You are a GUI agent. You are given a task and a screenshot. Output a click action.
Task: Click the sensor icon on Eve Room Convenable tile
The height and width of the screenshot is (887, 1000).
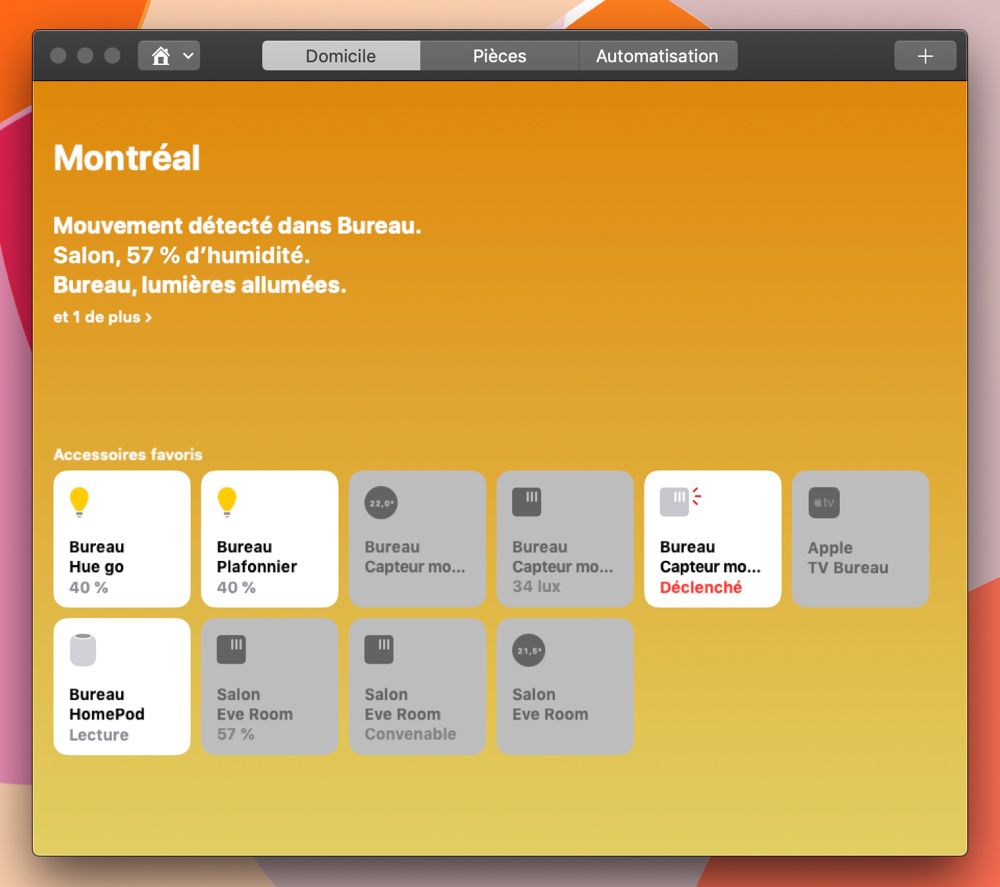[x=379, y=650]
